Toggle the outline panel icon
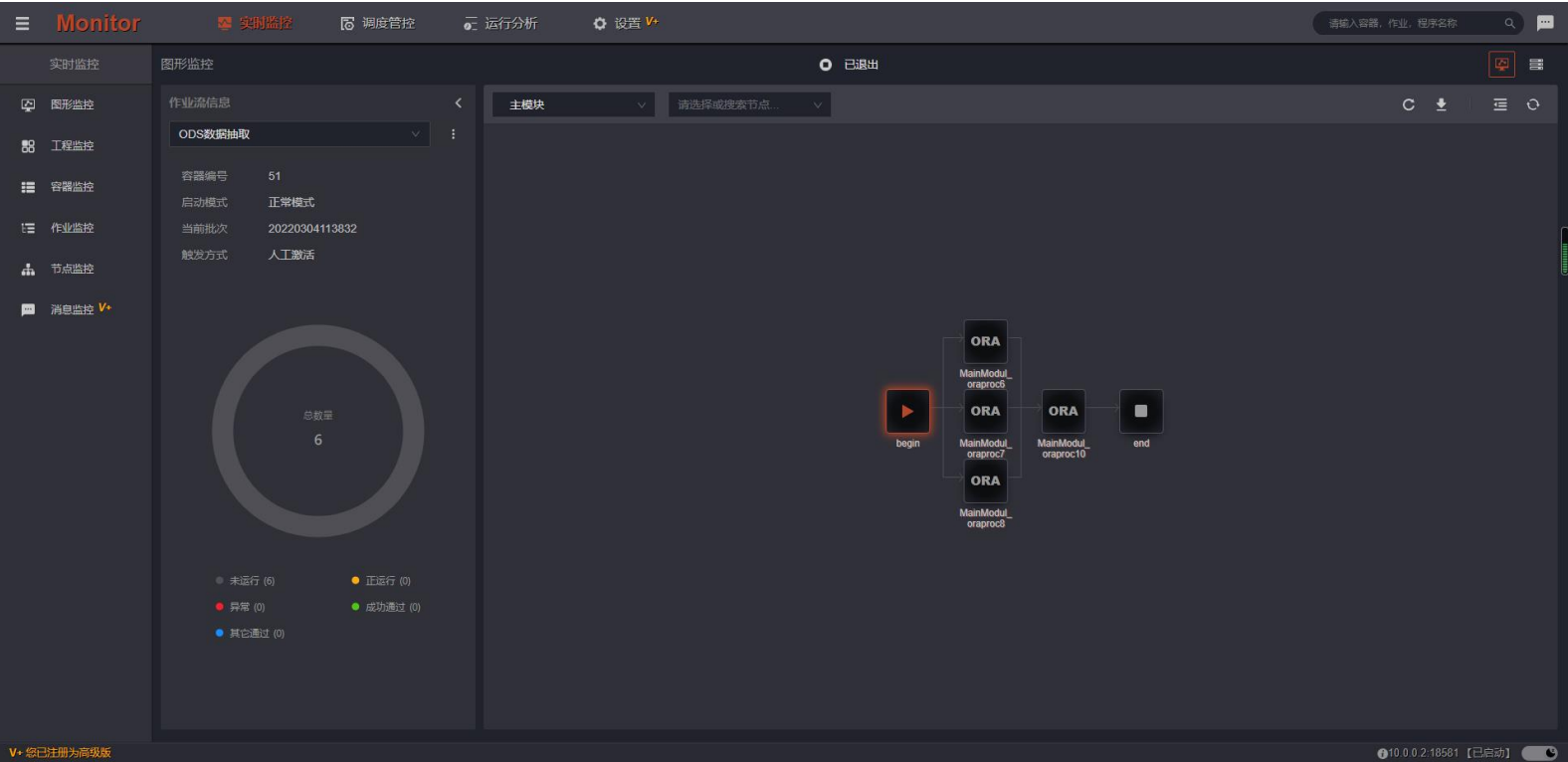 (1500, 104)
